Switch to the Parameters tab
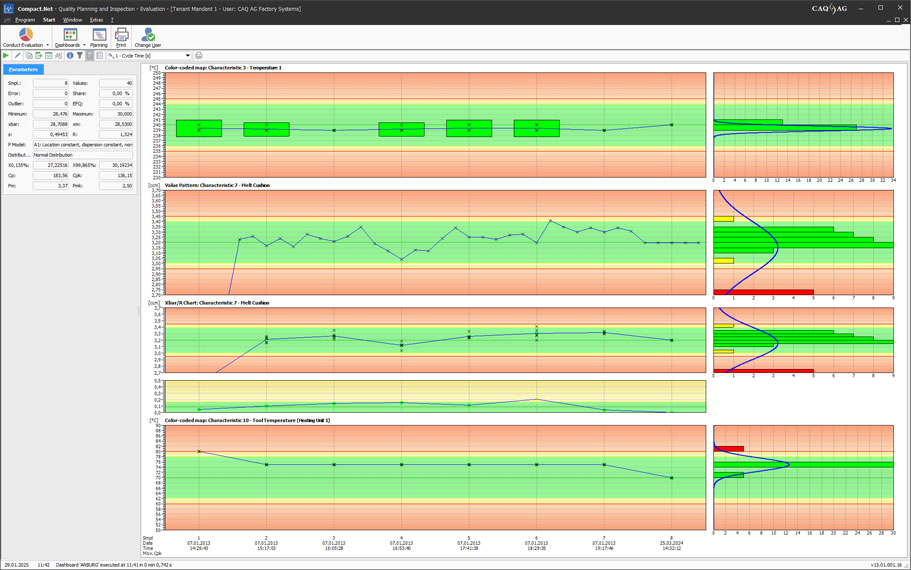 pos(23,70)
